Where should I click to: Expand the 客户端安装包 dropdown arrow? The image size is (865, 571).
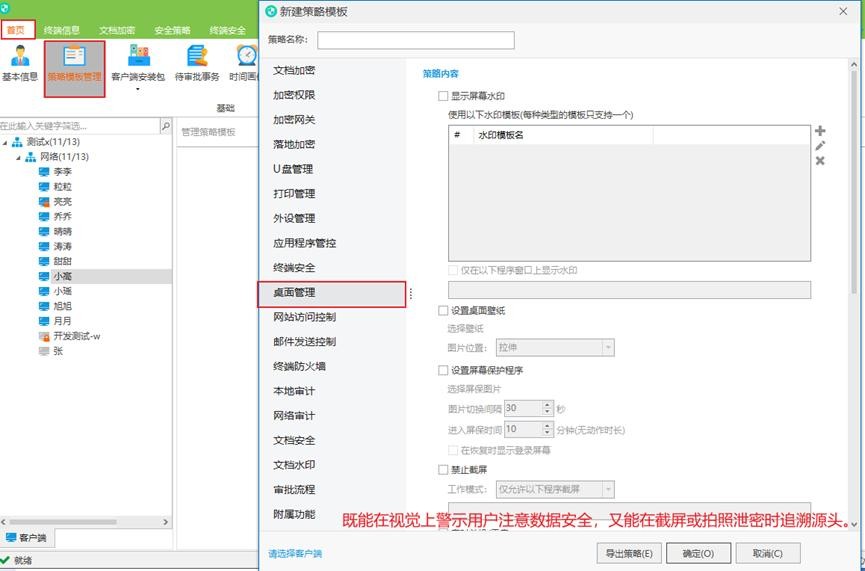click(138, 89)
